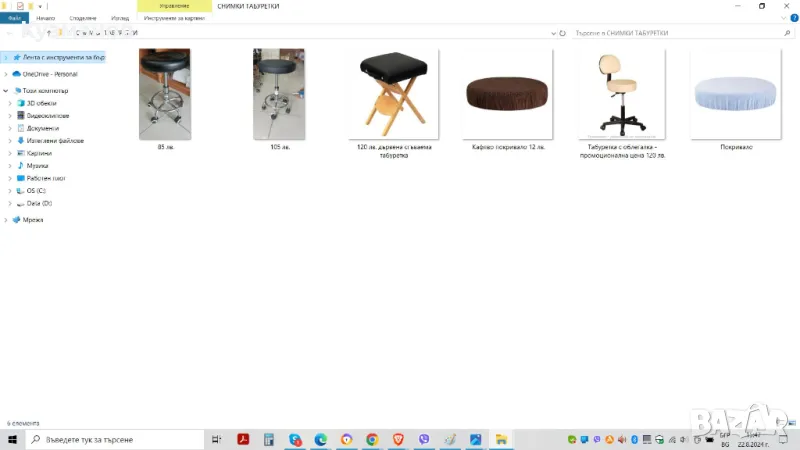Open Task View on the taskbar
Viewport: 800px width, 450px height.
(x=217, y=439)
